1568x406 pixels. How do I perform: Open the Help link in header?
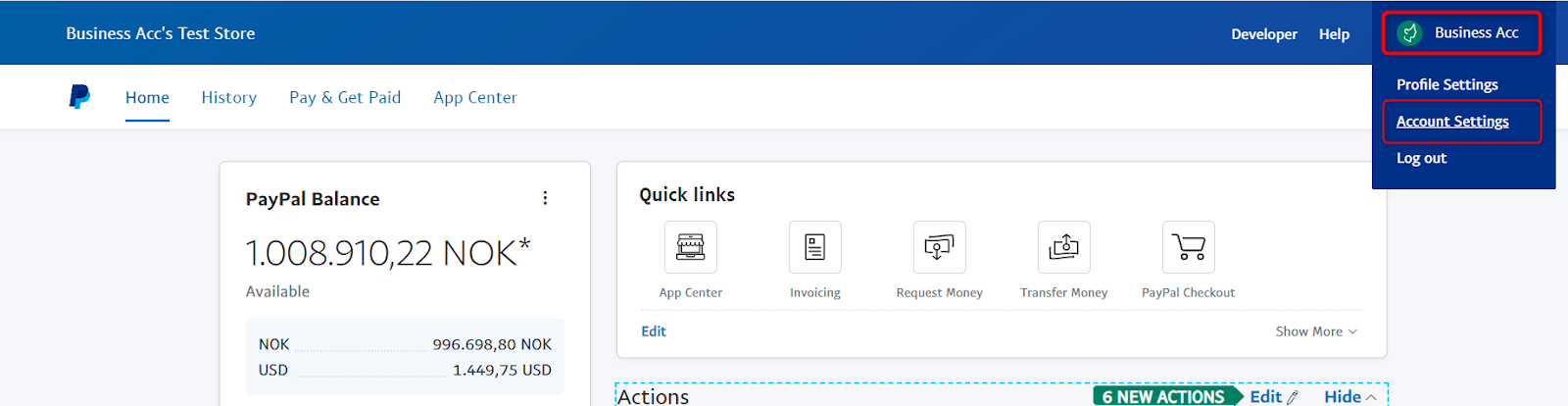(1334, 33)
